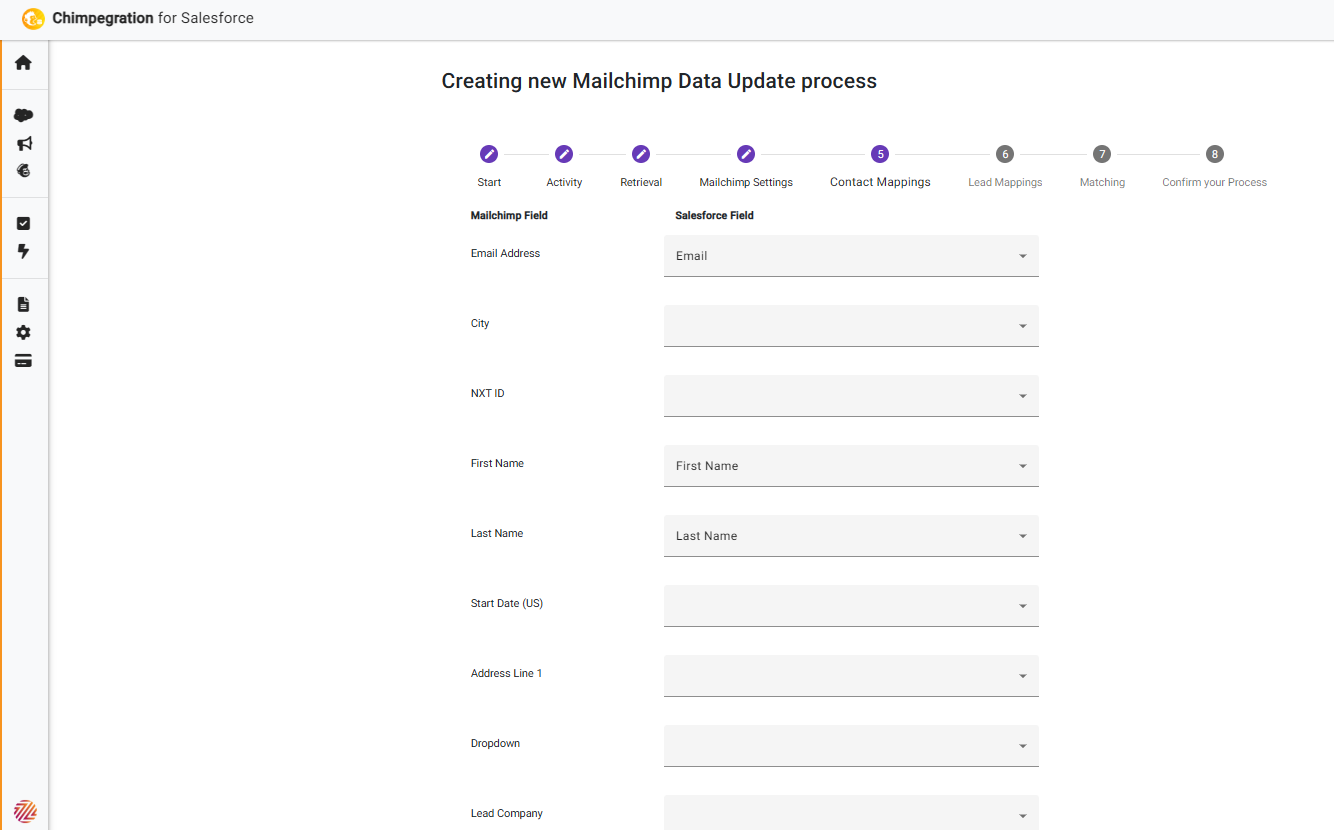Click the Chimpegration logo in header

33,19
